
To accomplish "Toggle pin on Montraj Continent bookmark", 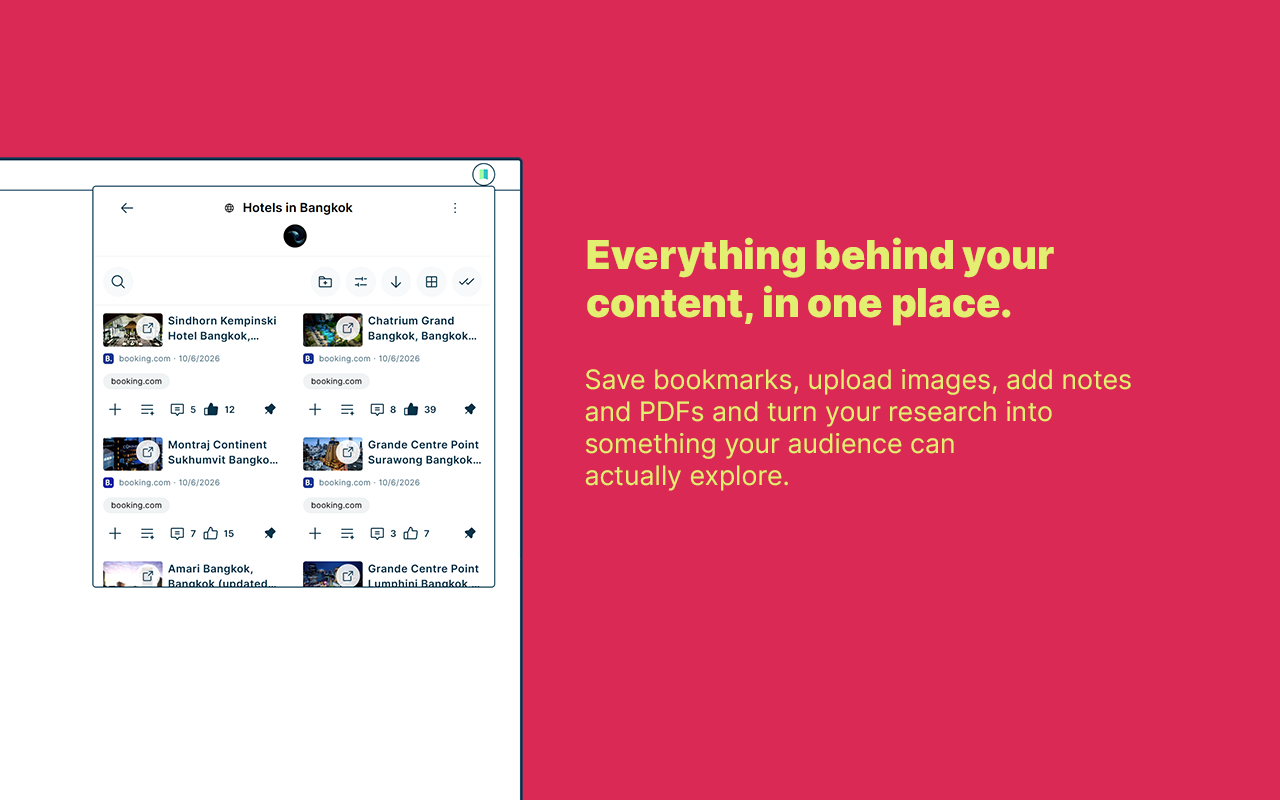I will click(x=270, y=533).
